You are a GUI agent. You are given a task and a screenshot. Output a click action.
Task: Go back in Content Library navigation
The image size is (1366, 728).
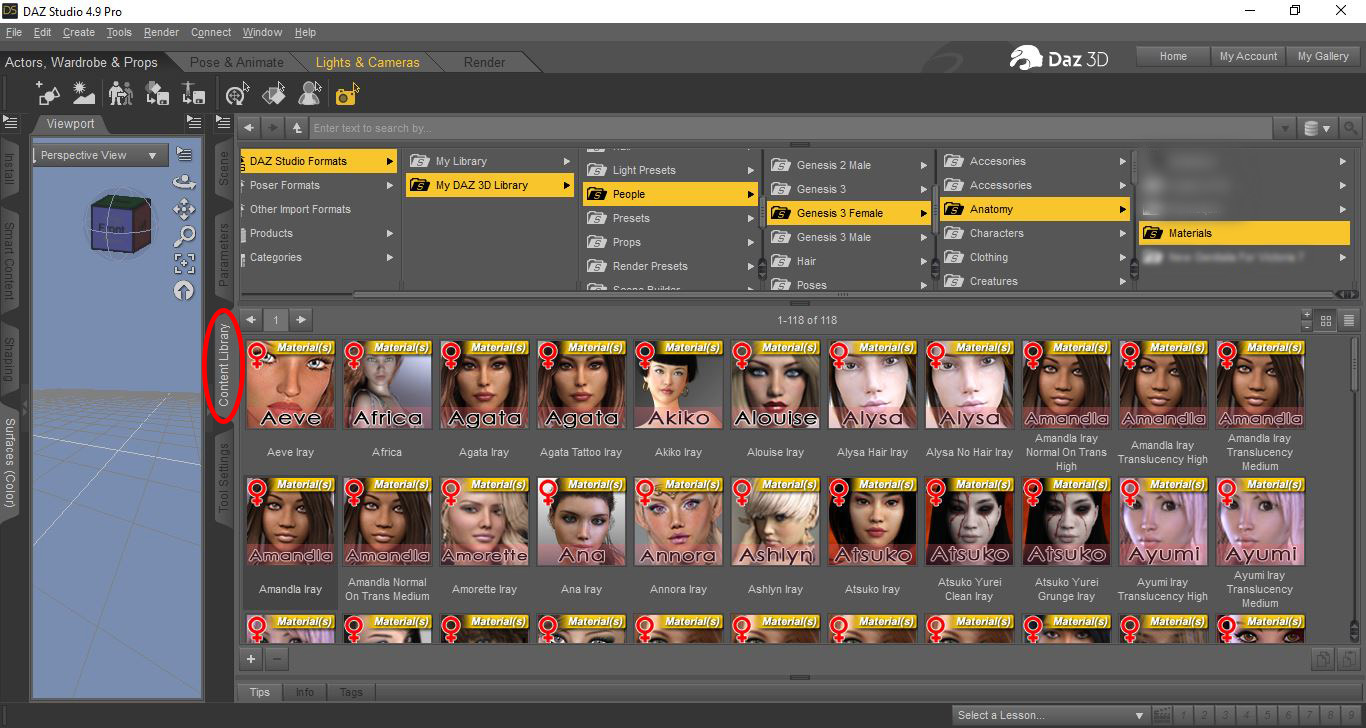click(250, 128)
